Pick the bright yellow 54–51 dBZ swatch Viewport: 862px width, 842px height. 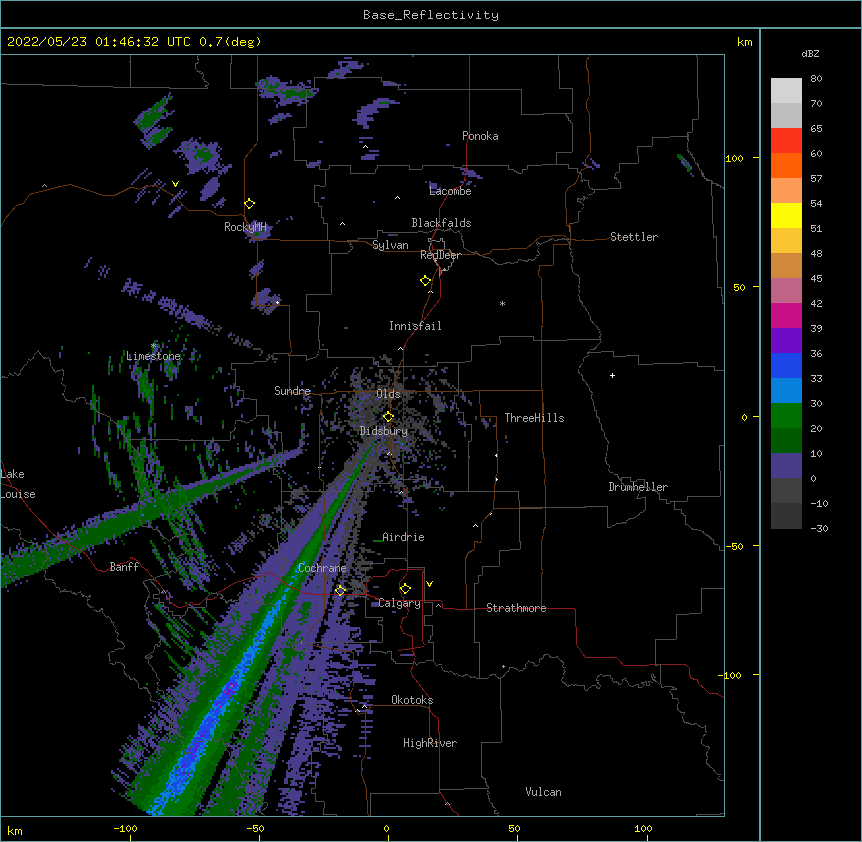coord(786,215)
